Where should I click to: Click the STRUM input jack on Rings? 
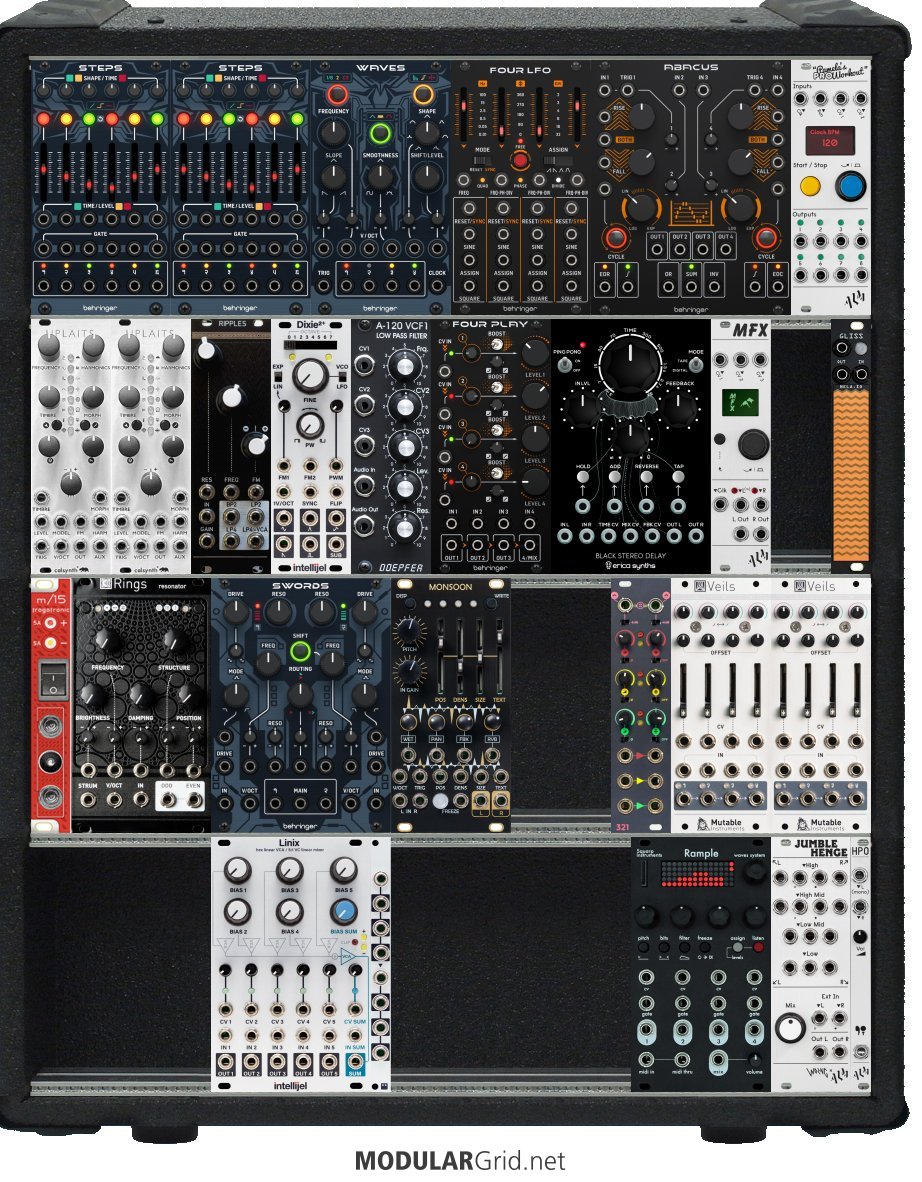pyautogui.click(x=87, y=799)
